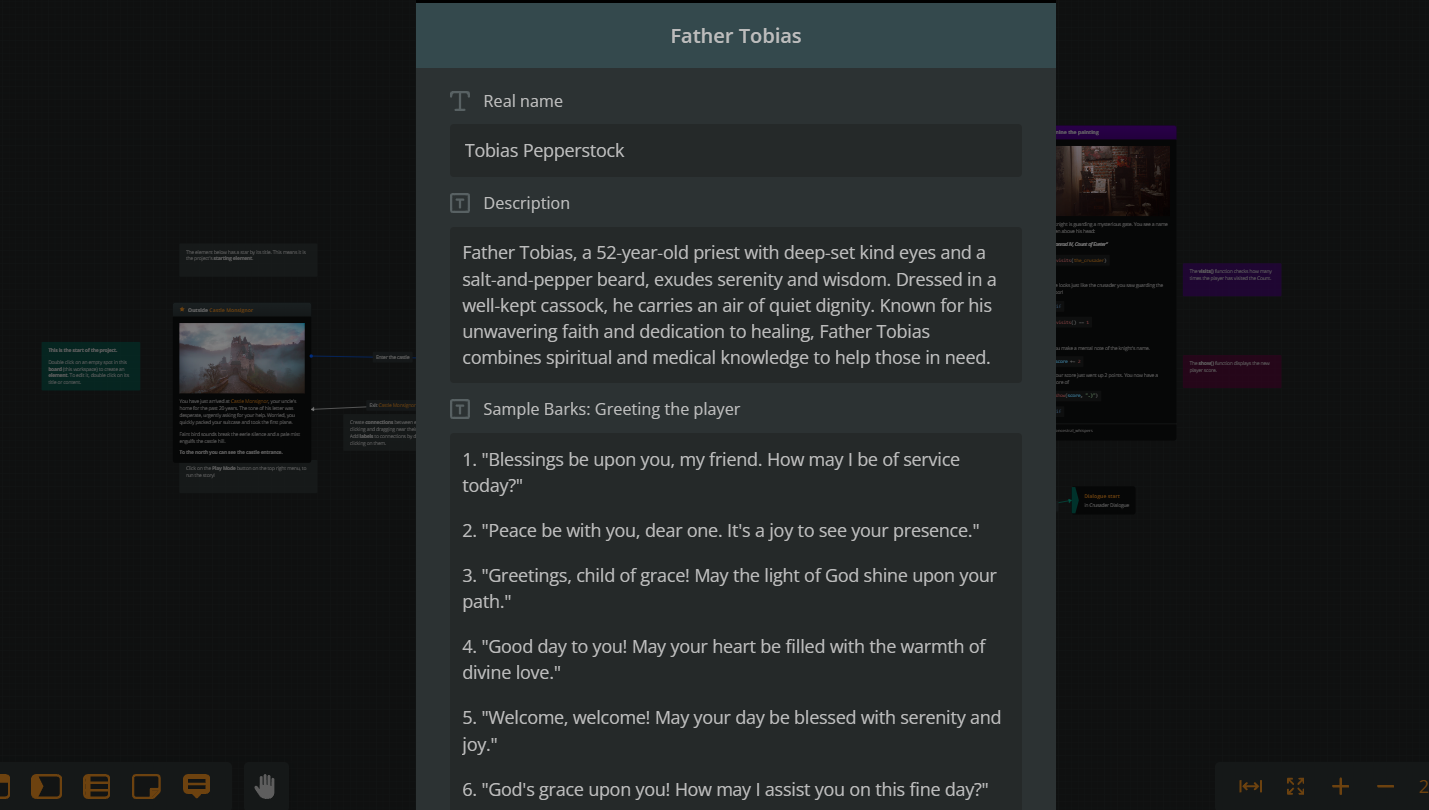Click the magenta 'show() function' note
This screenshot has height=810, width=1429.
pos(1233,371)
